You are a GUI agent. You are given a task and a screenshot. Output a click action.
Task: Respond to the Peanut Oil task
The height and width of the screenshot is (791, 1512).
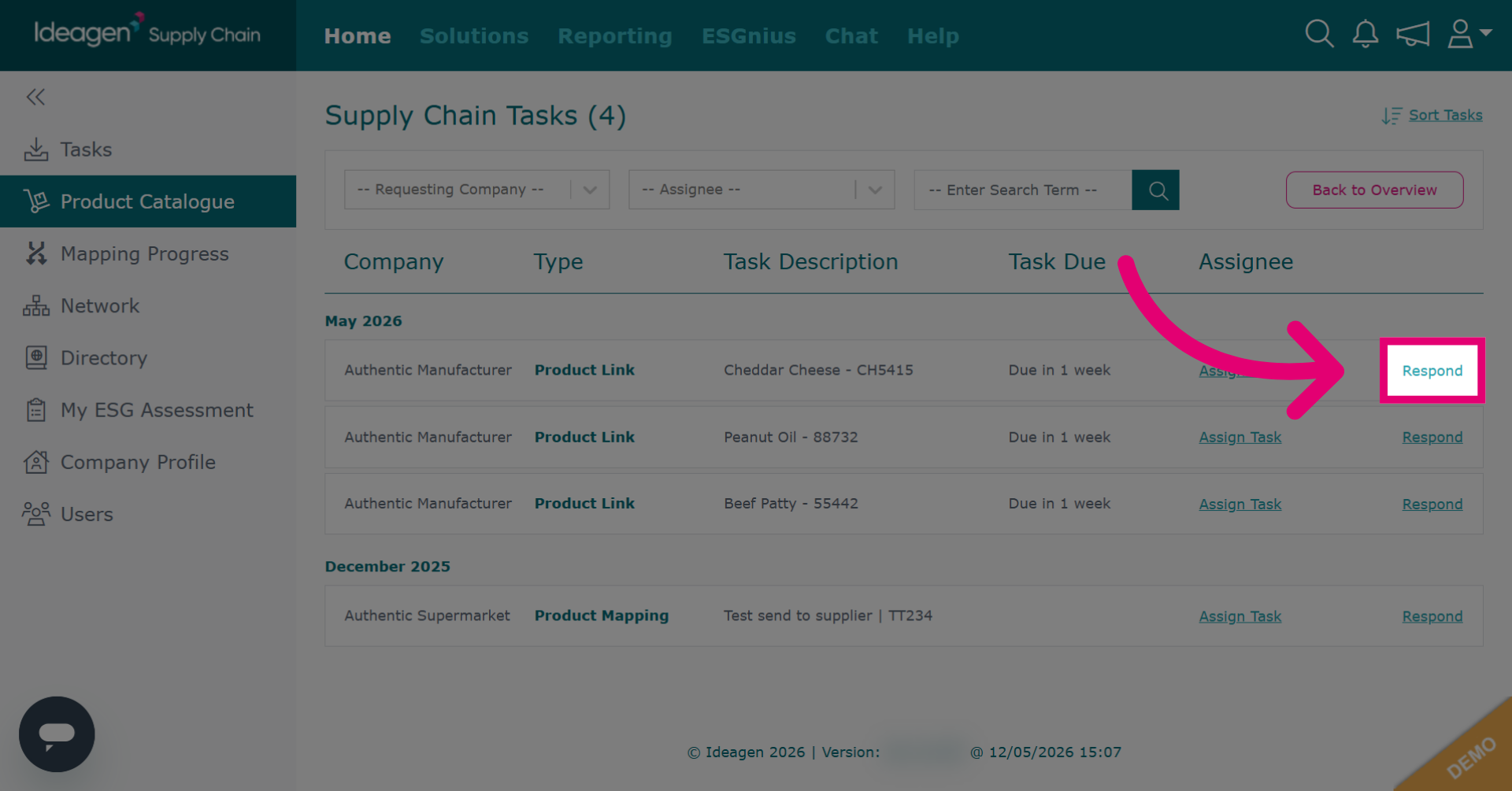tap(1432, 438)
